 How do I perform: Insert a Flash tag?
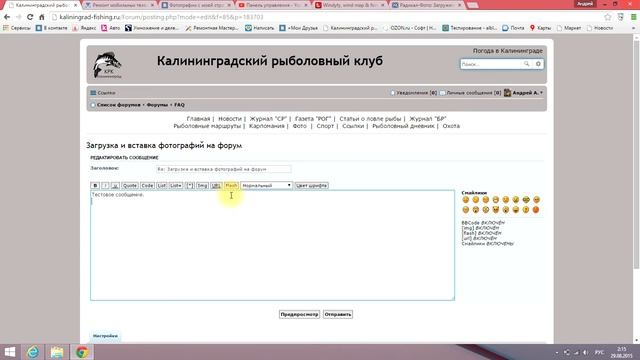231,185
